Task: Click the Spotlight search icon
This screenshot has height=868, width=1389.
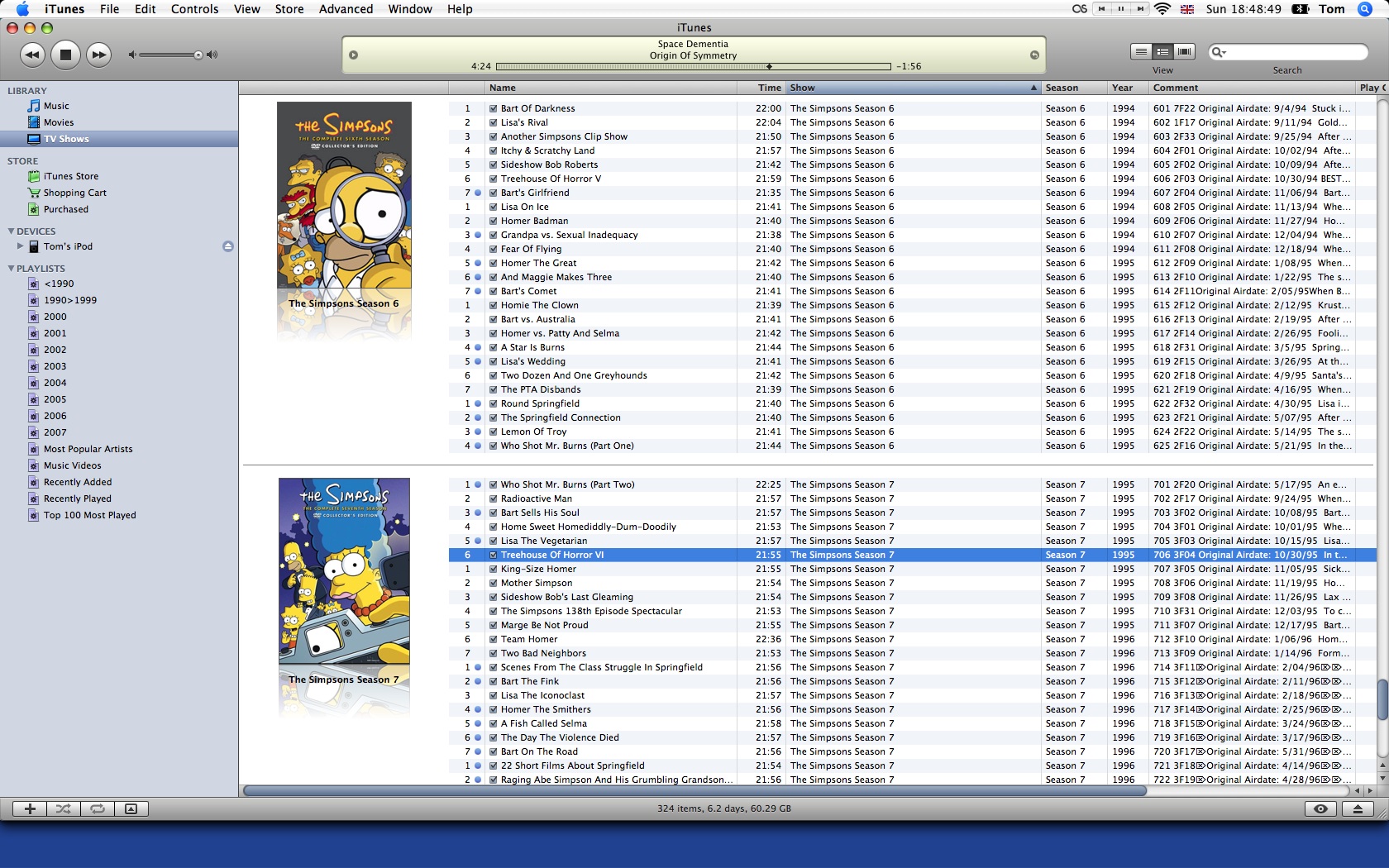Action: pyautogui.click(x=1364, y=9)
